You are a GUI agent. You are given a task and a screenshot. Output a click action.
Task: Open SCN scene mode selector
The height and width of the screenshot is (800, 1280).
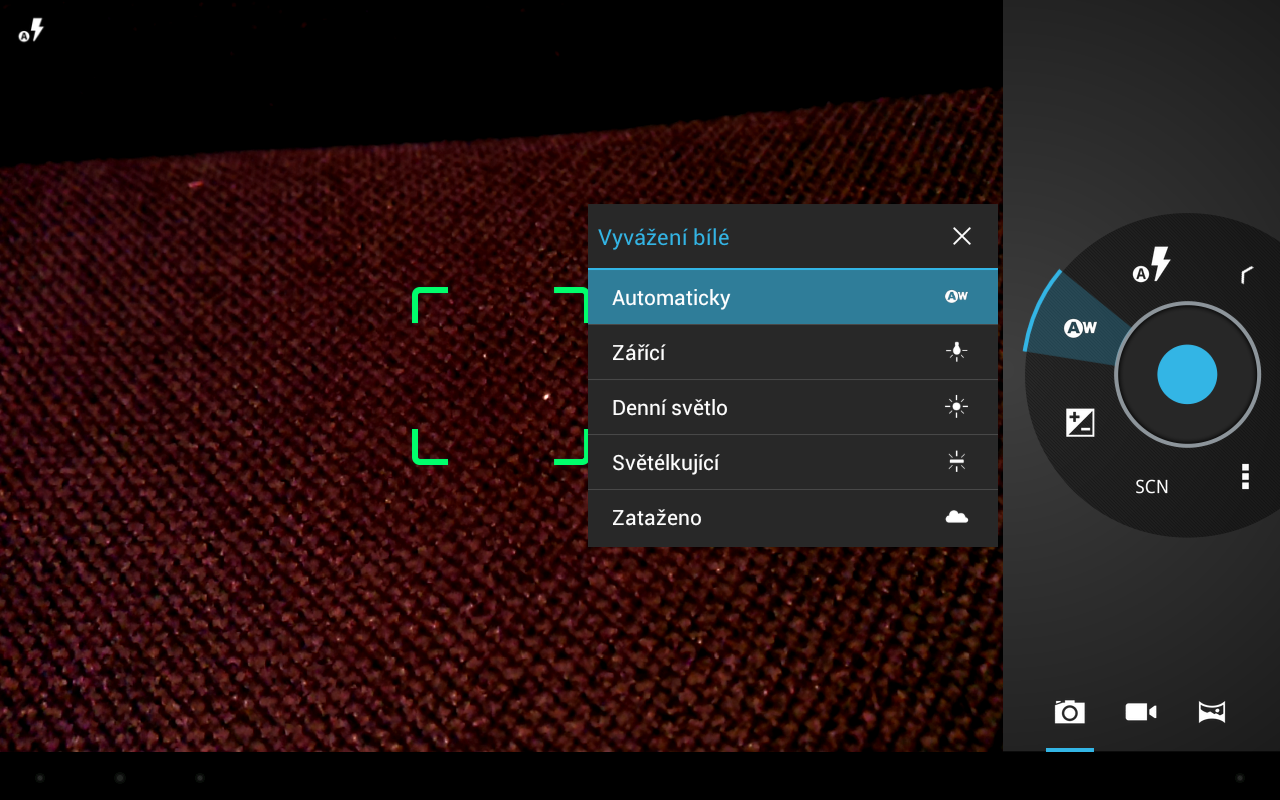click(1152, 487)
